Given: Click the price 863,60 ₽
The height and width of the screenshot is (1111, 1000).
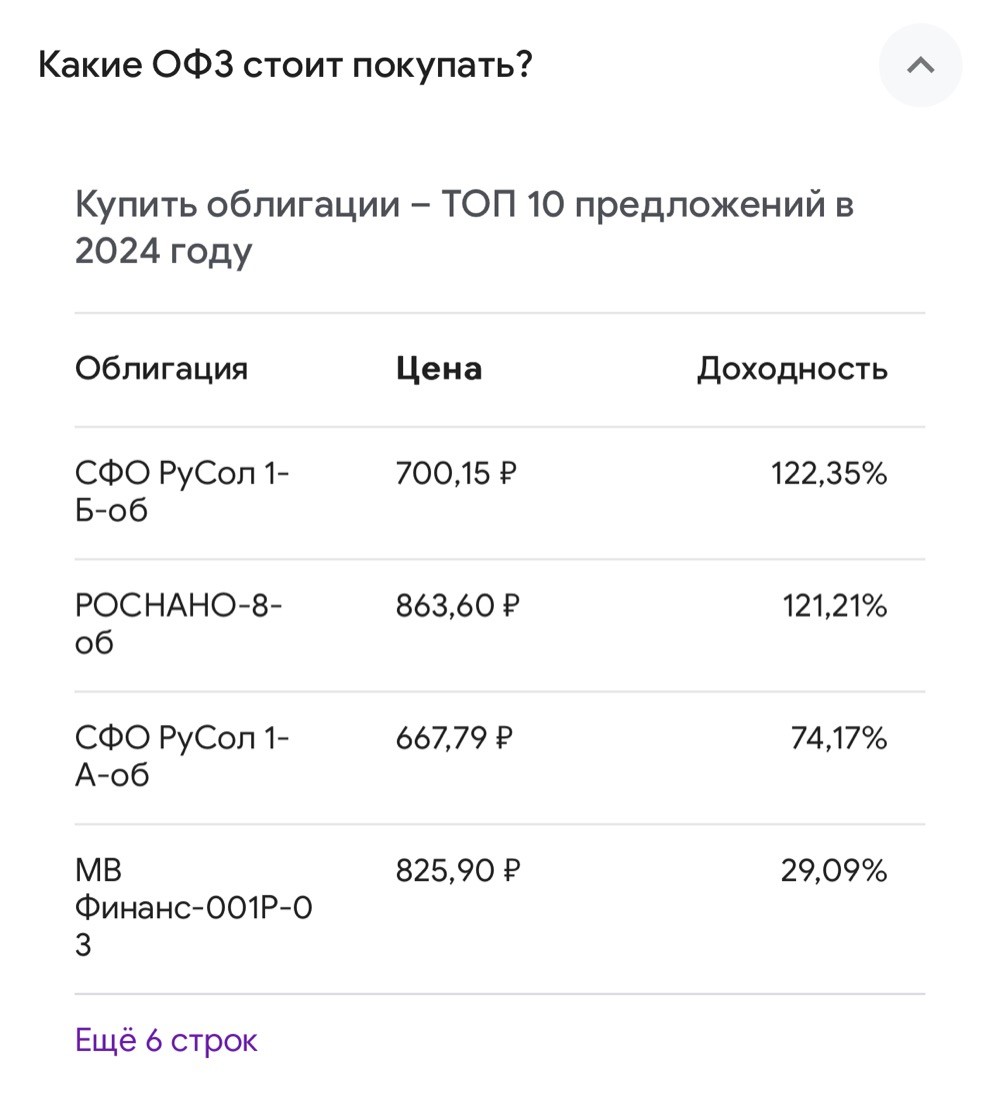Looking at the screenshot, I should point(458,606).
